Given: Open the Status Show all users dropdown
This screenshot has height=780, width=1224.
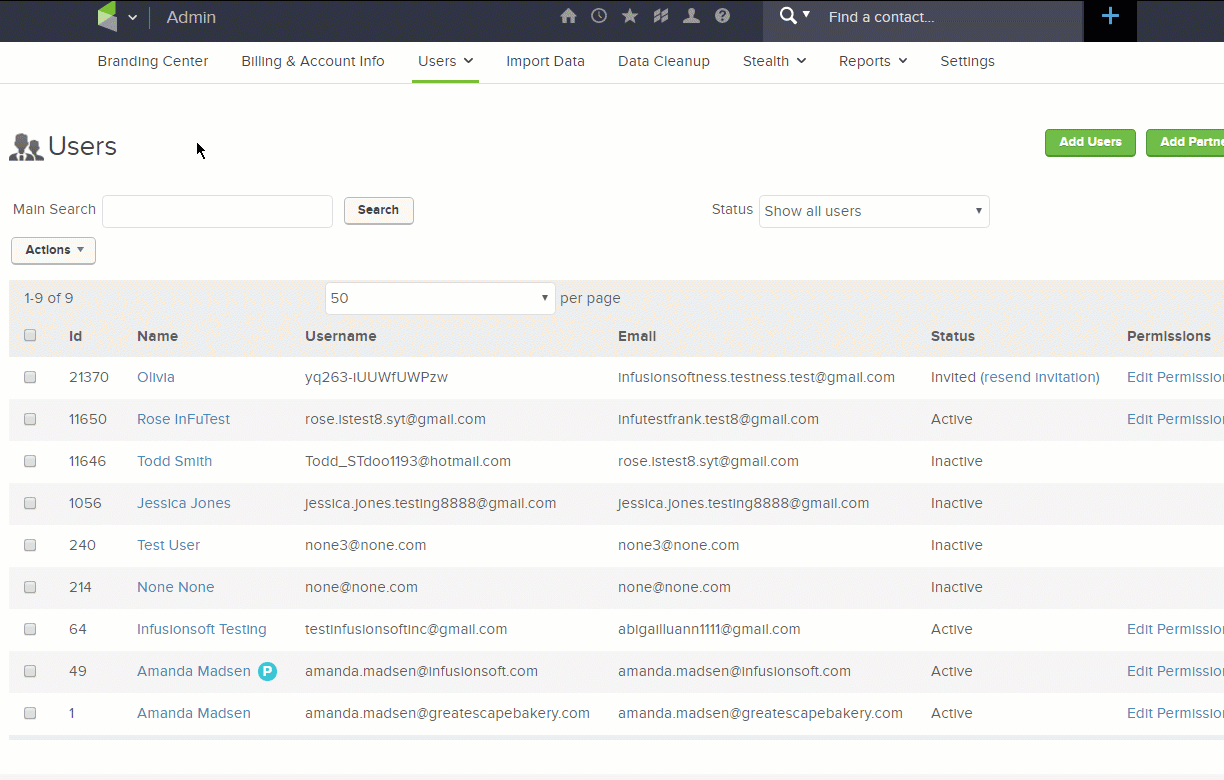Looking at the screenshot, I should [874, 211].
